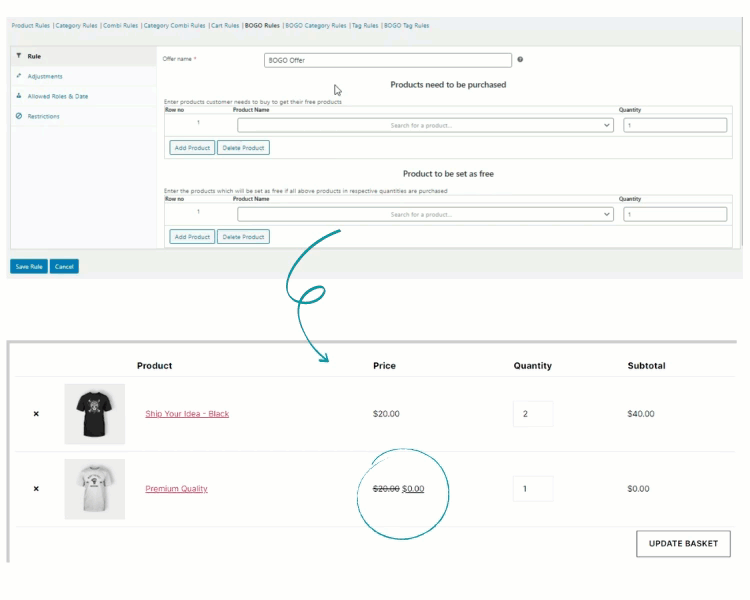Click Add Product under free products
750x600 pixels.
click(192, 237)
